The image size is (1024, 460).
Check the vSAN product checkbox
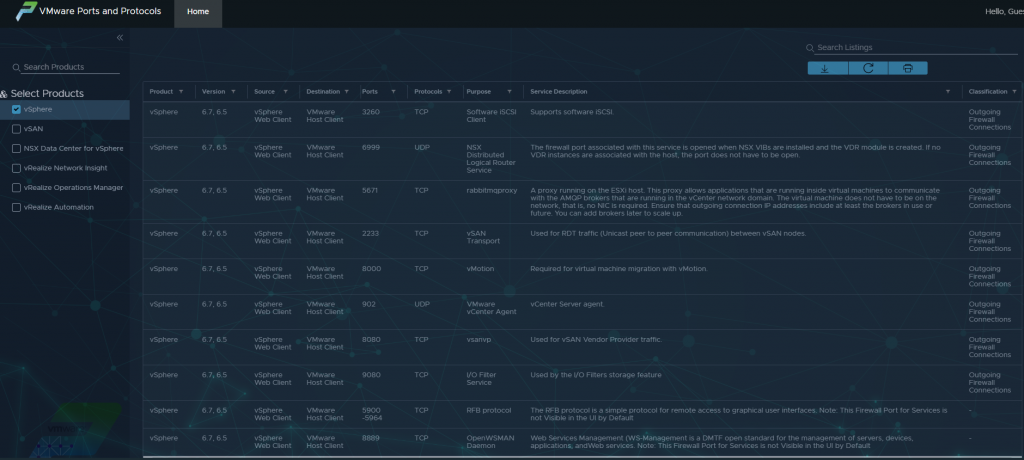click(x=16, y=129)
